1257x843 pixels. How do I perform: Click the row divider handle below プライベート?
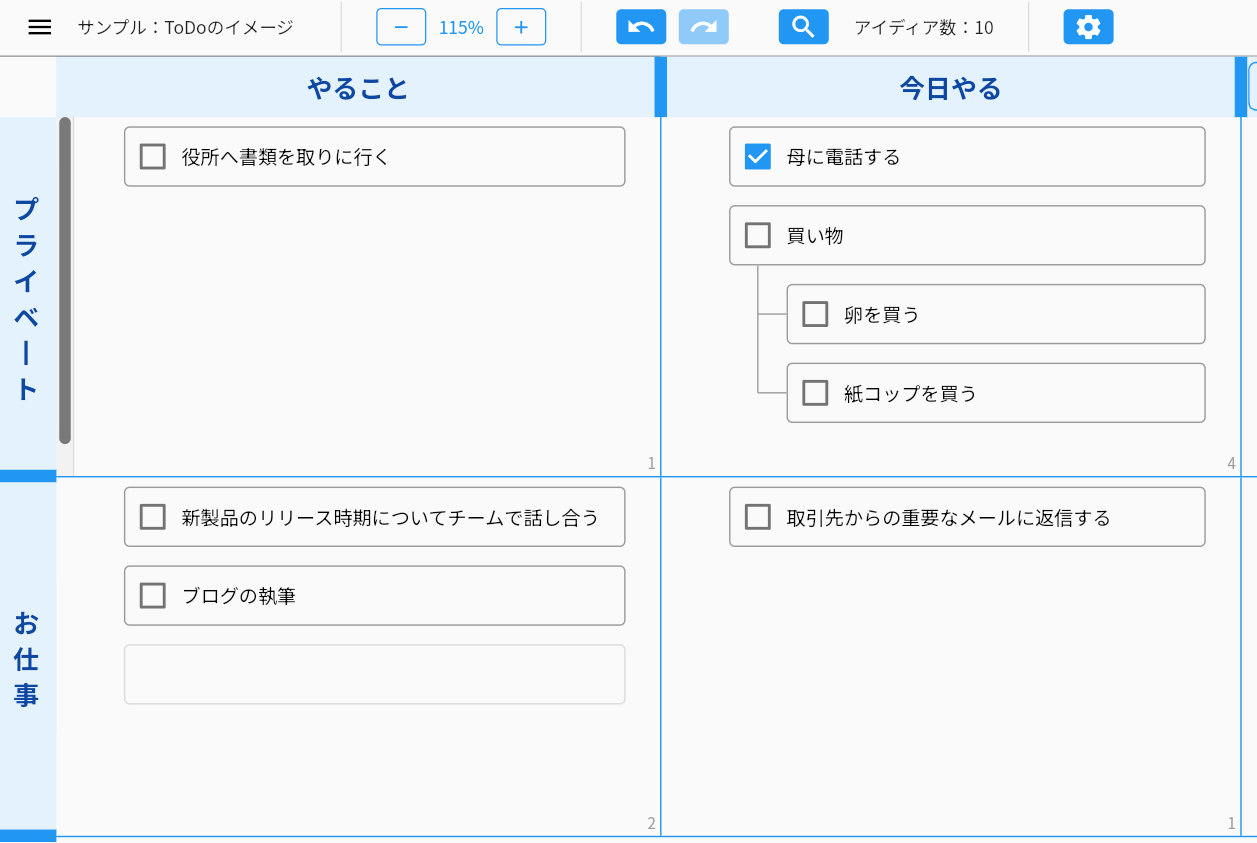(x=28, y=476)
